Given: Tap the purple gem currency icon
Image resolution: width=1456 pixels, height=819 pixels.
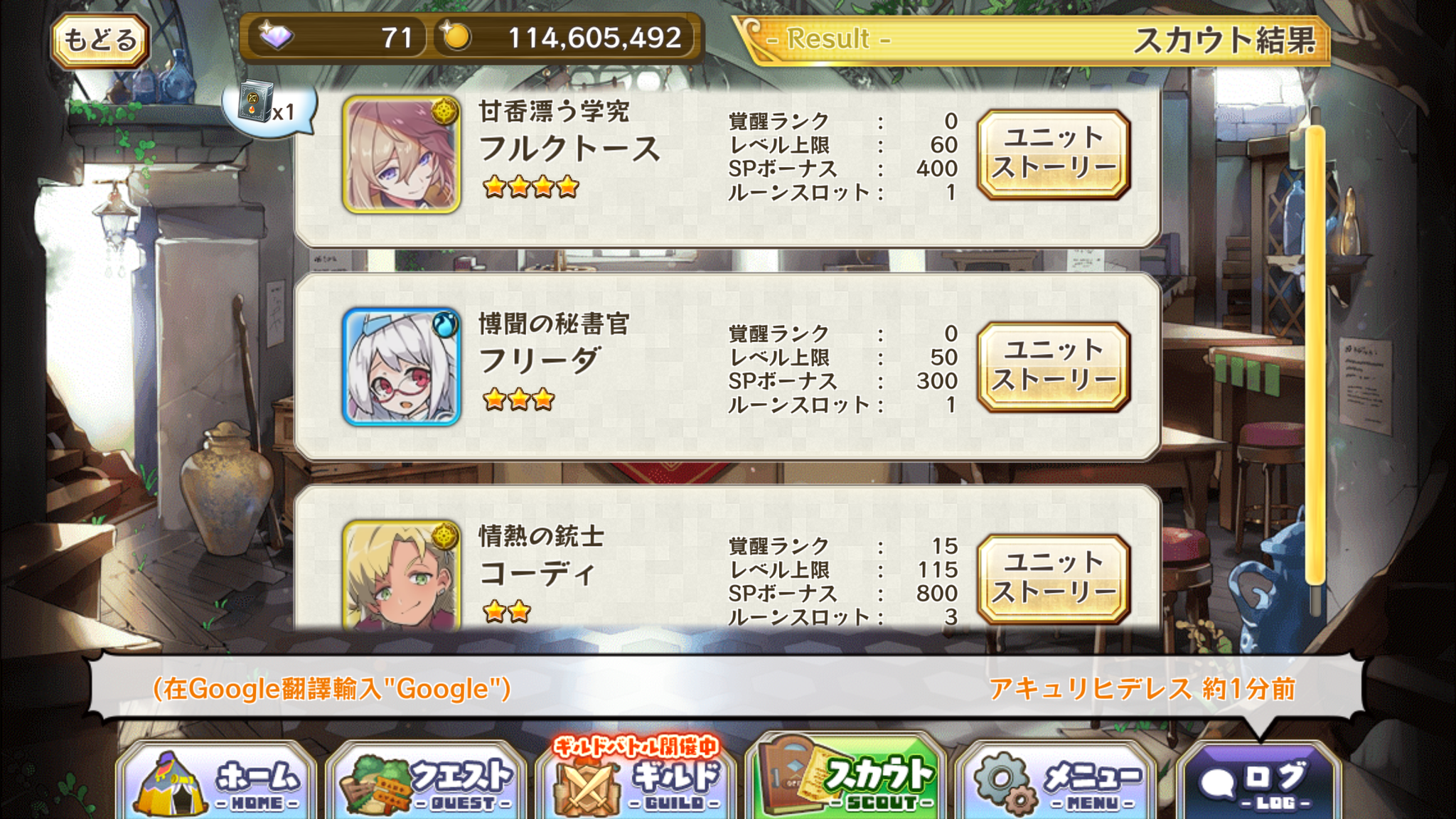Looking at the screenshot, I should [x=276, y=36].
